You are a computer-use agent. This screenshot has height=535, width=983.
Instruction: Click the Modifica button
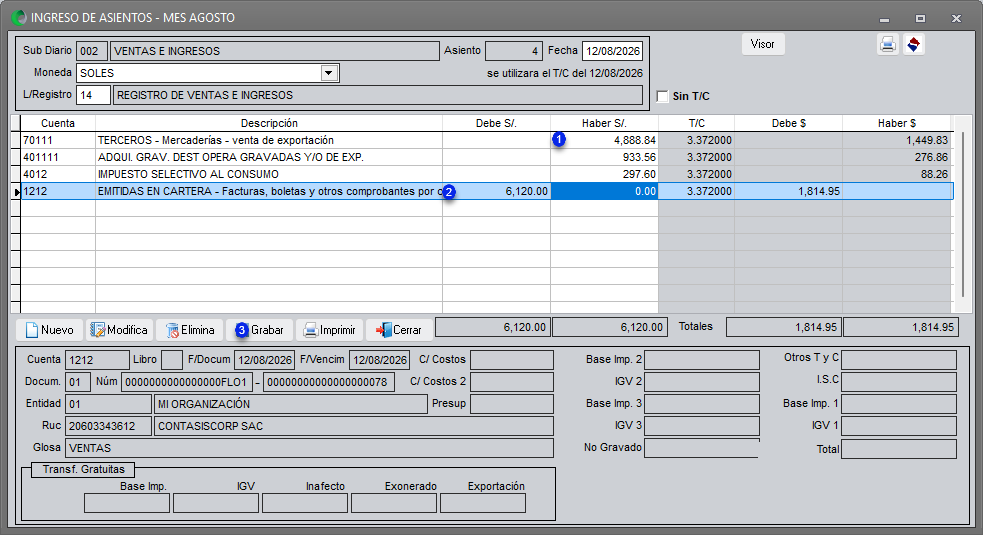[x=119, y=330]
